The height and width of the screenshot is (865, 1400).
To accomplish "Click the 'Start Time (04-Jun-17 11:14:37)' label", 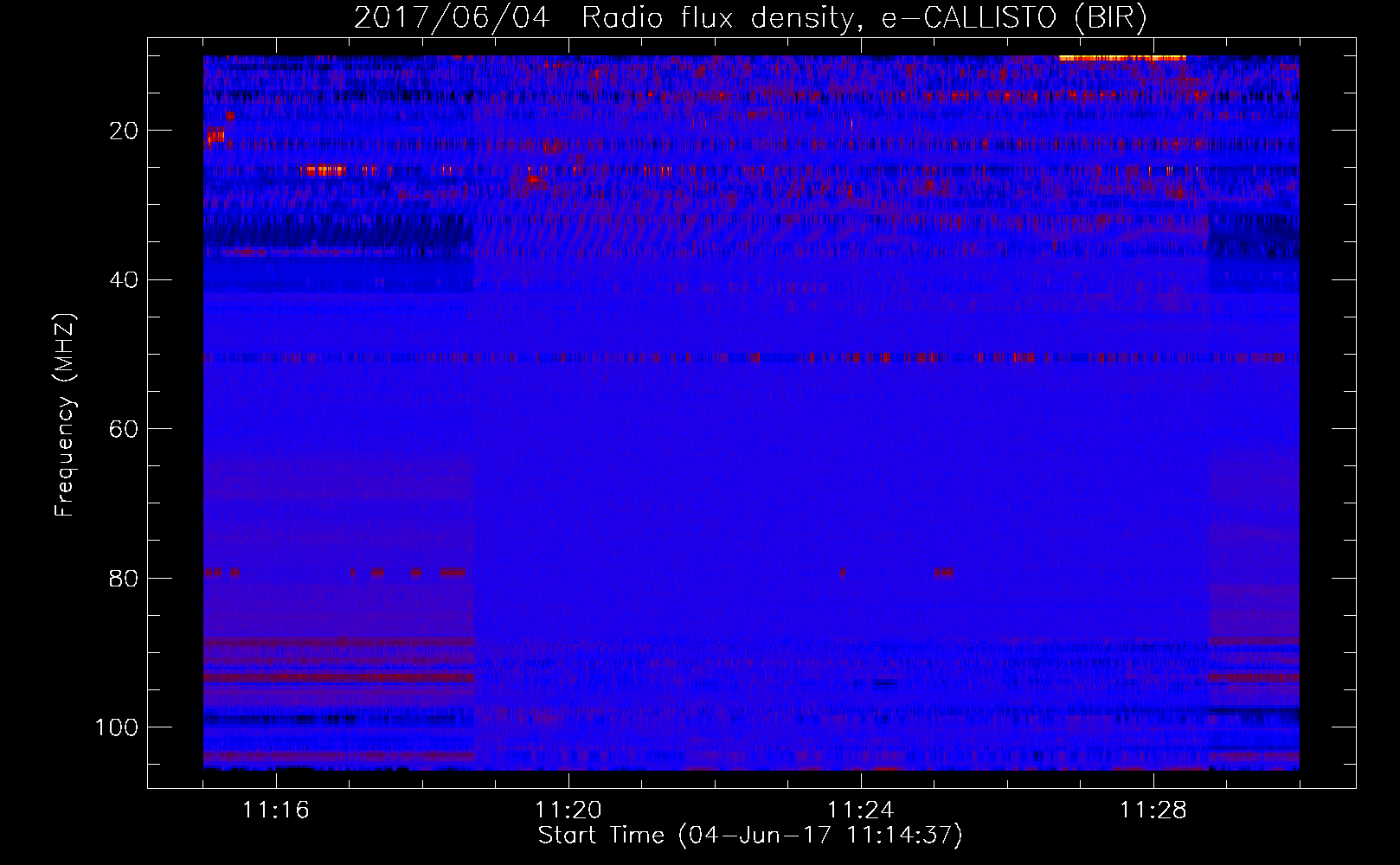I will pos(750,836).
